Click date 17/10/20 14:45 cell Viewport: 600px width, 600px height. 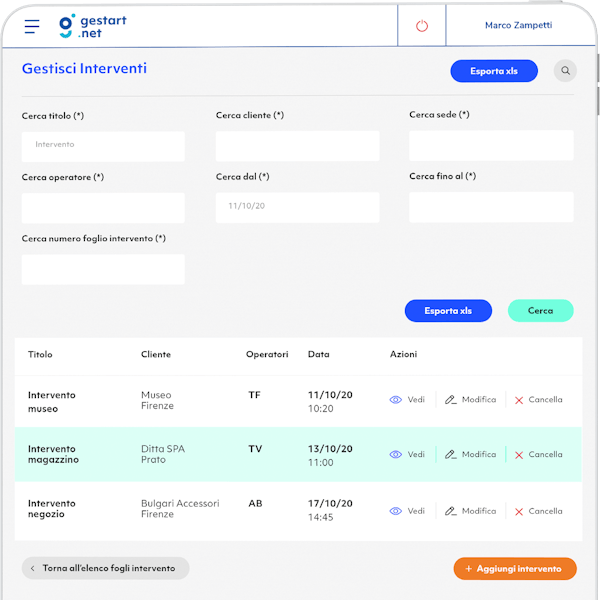[330, 510]
